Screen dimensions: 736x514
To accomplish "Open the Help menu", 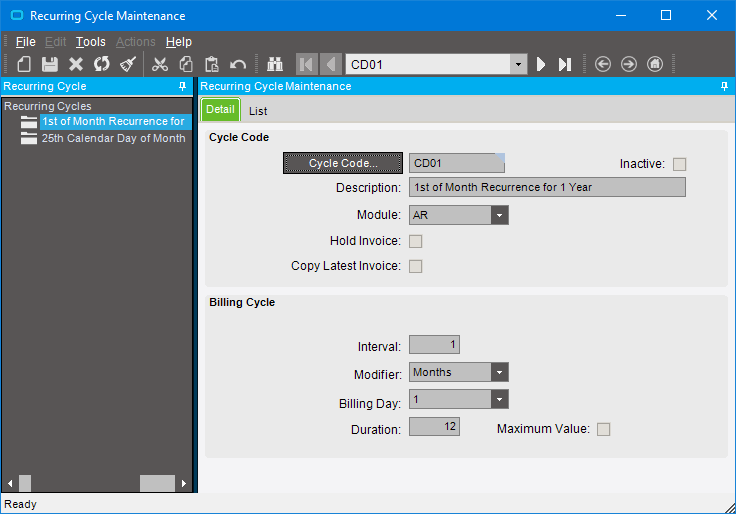I will tap(179, 42).
